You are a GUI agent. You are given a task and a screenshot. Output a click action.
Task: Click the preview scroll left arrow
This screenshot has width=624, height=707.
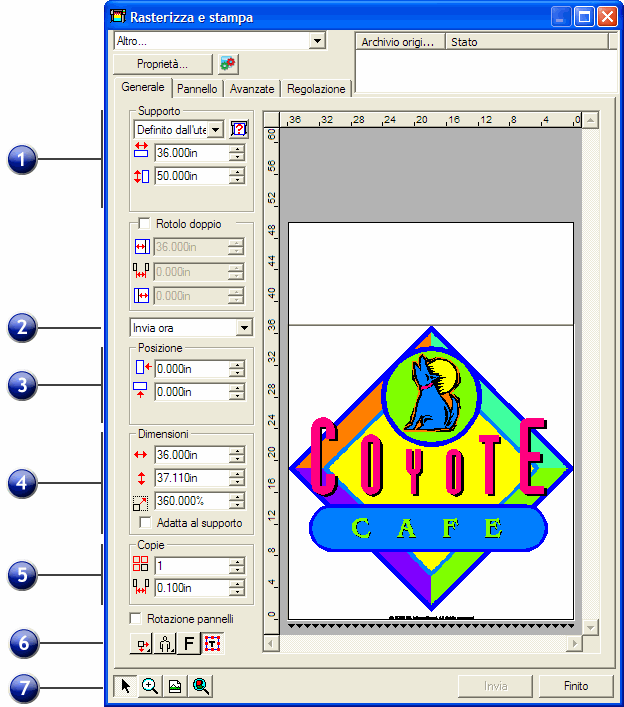[x=271, y=643]
